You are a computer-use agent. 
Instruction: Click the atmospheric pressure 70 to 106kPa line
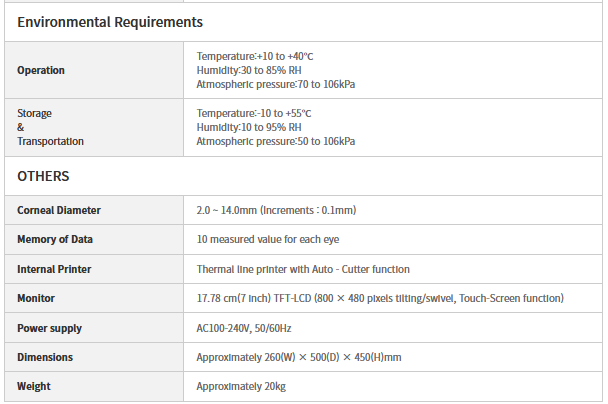click(x=276, y=84)
